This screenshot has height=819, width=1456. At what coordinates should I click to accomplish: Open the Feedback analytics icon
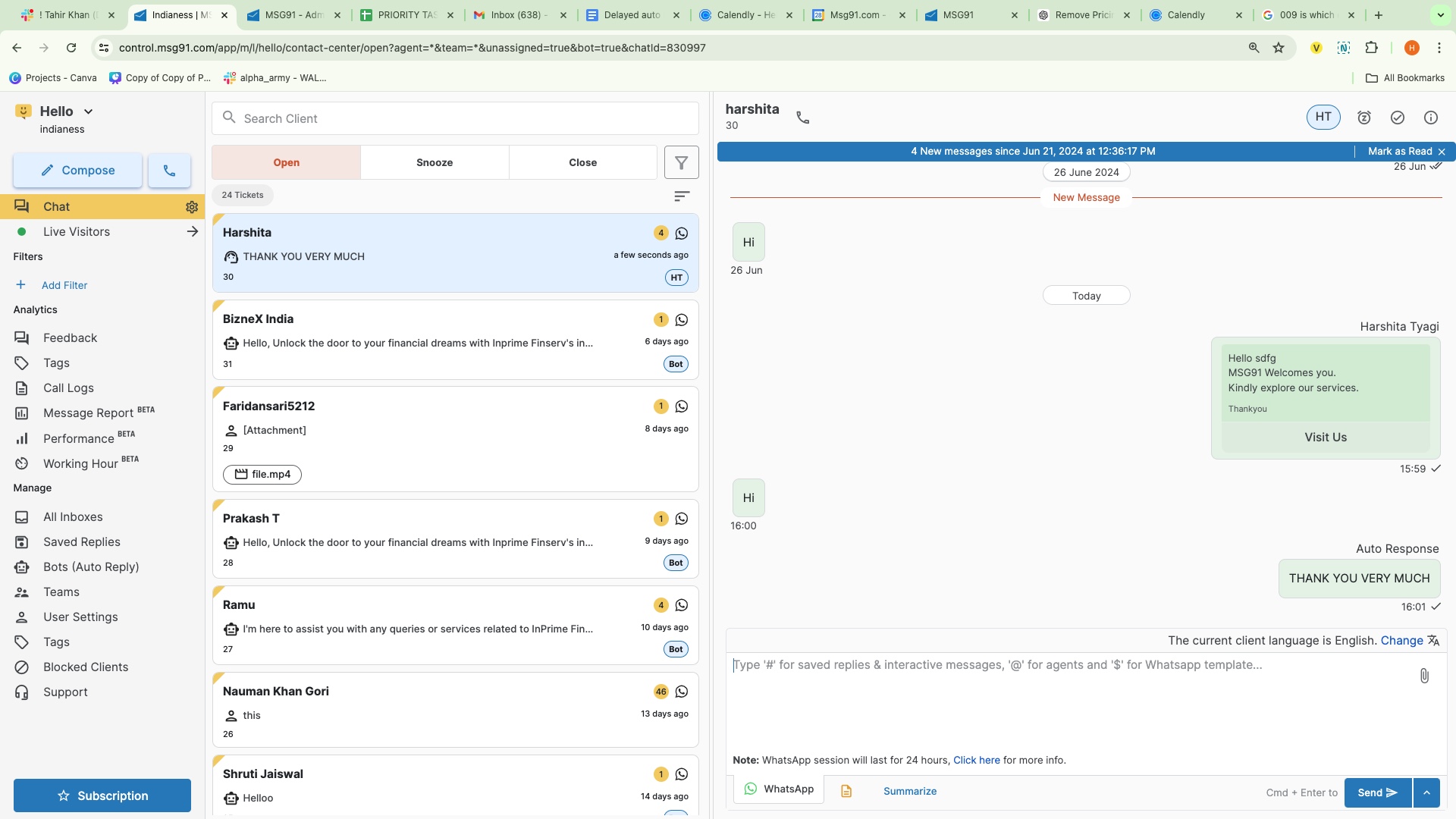point(22,337)
